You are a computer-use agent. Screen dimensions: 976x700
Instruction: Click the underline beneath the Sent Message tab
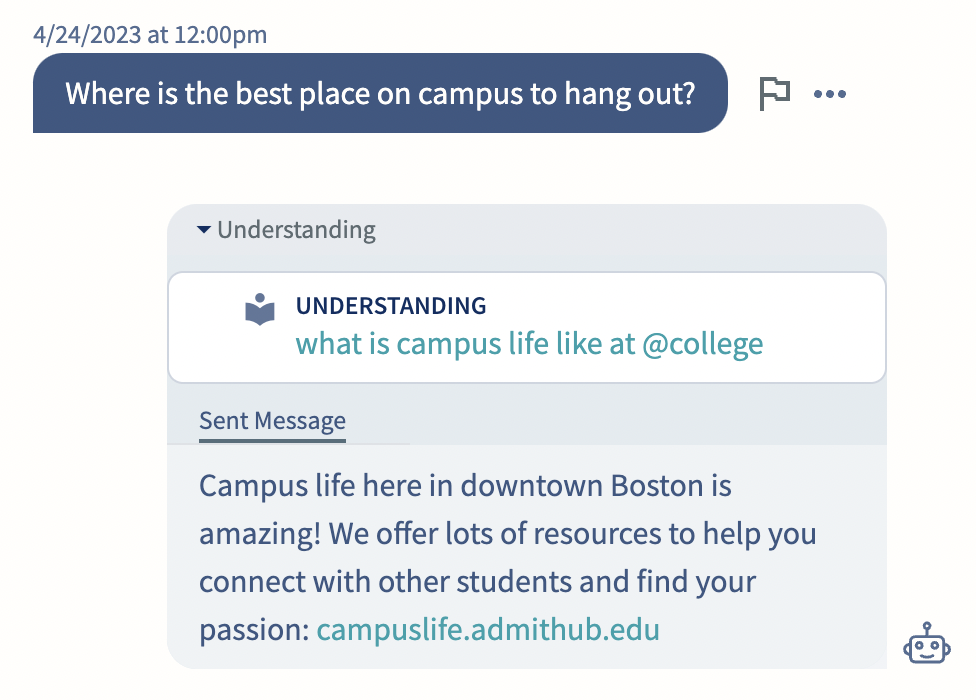coord(272,441)
